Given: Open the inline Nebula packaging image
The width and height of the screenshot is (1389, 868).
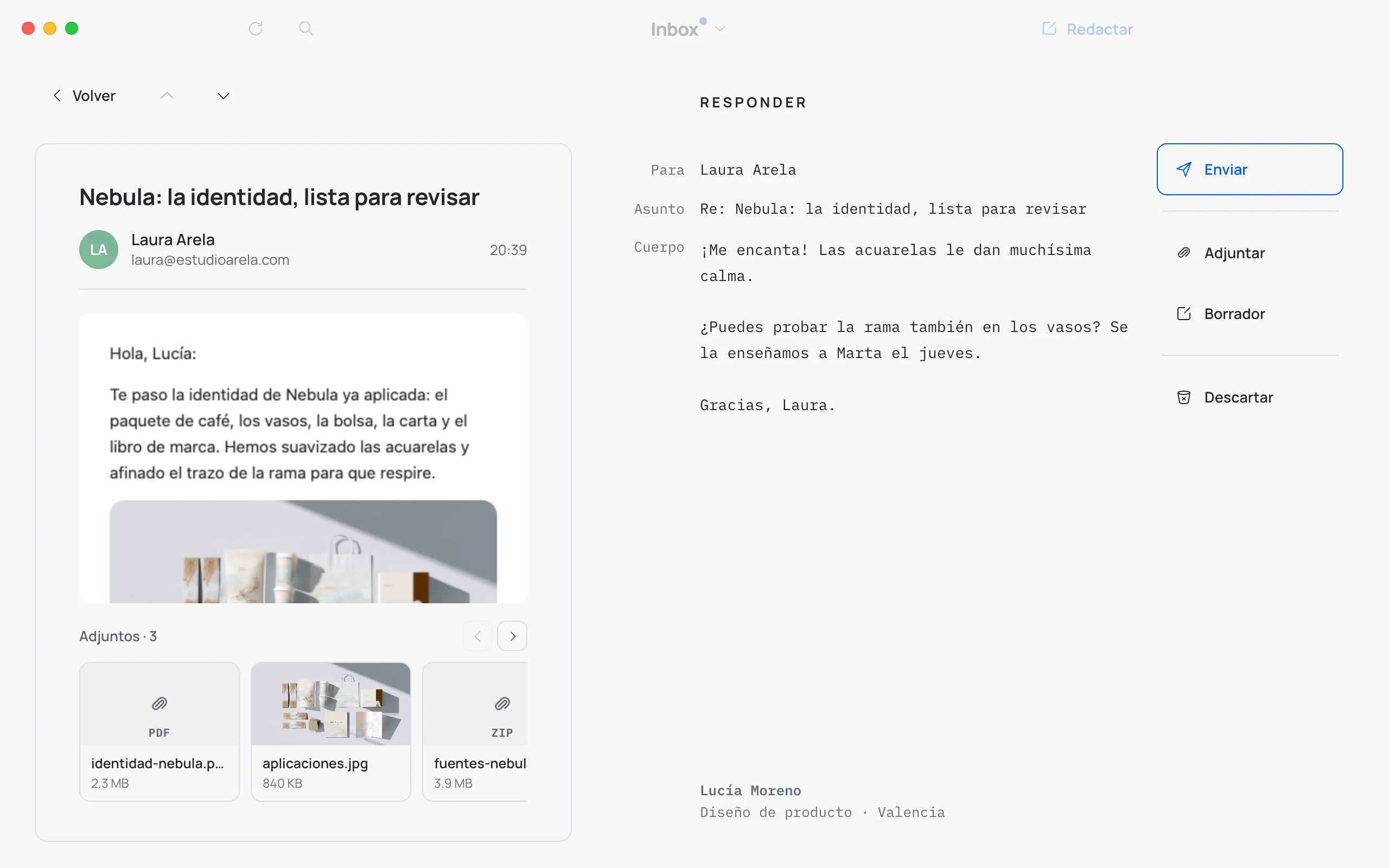Looking at the screenshot, I should (303, 552).
